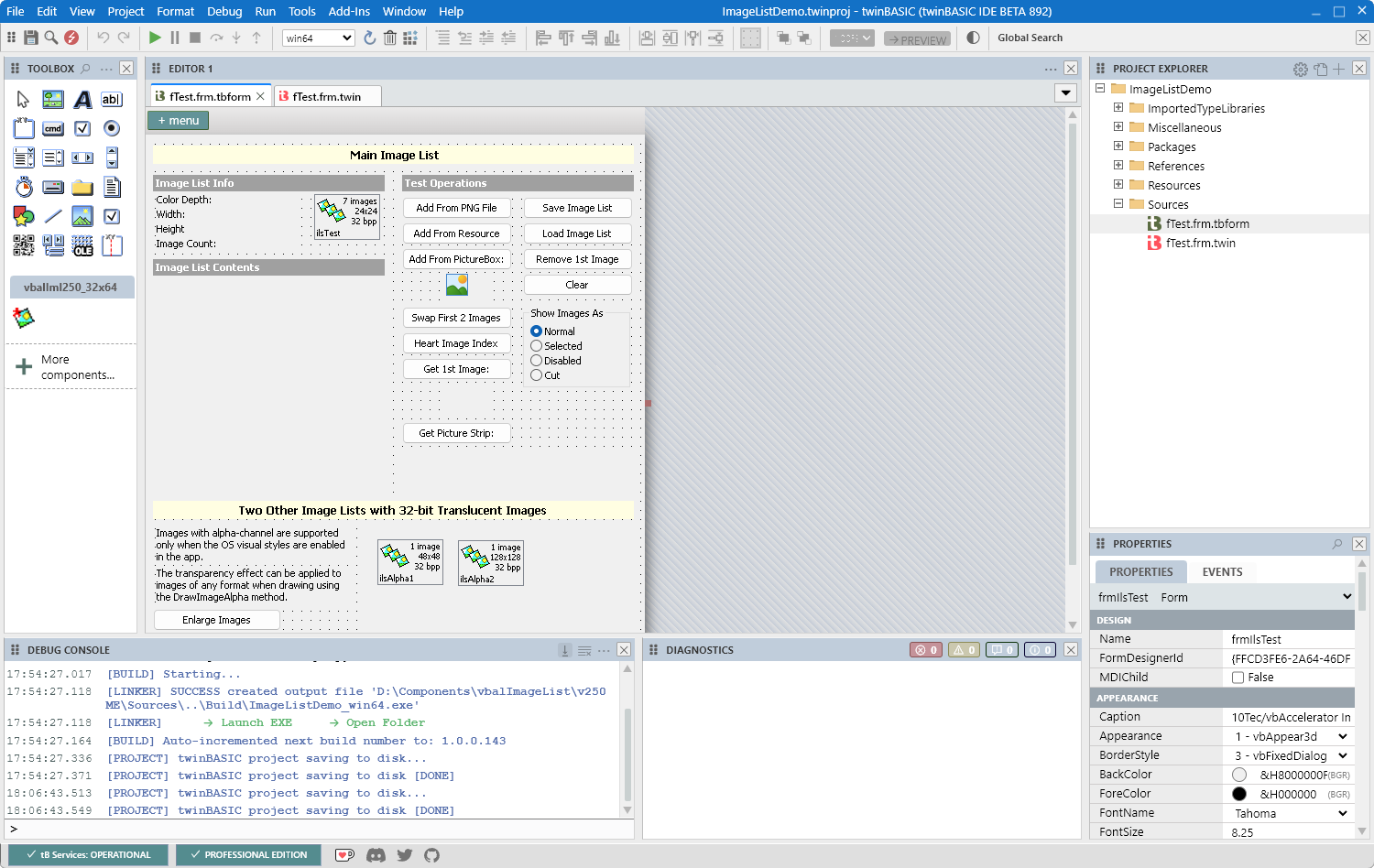Screen dimensions: 1374x868
Task: Switch to the fTest.frm.twin tab
Action: (327, 95)
